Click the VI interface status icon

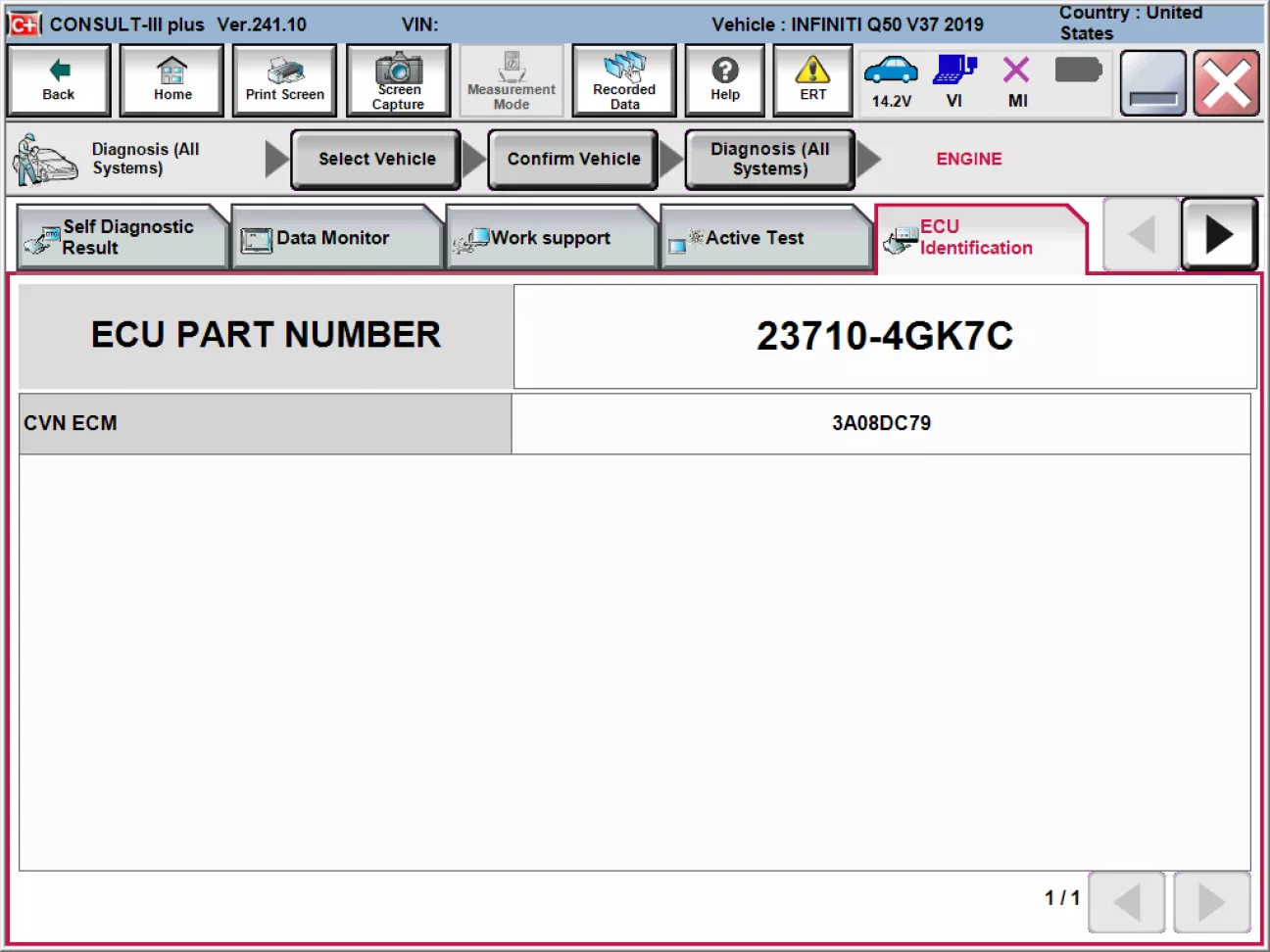coord(954,80)
